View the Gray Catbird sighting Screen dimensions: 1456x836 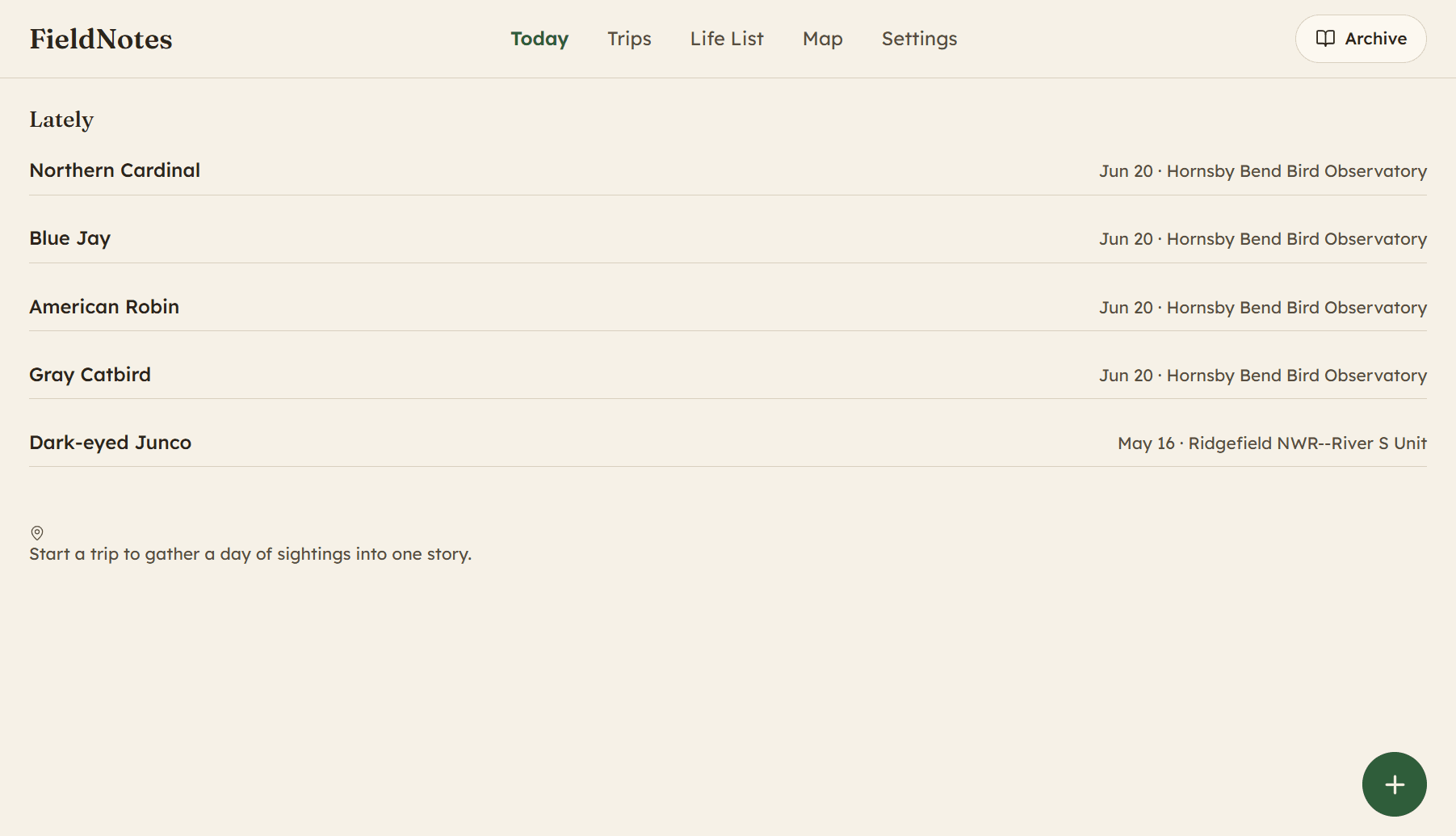point(728,375)
